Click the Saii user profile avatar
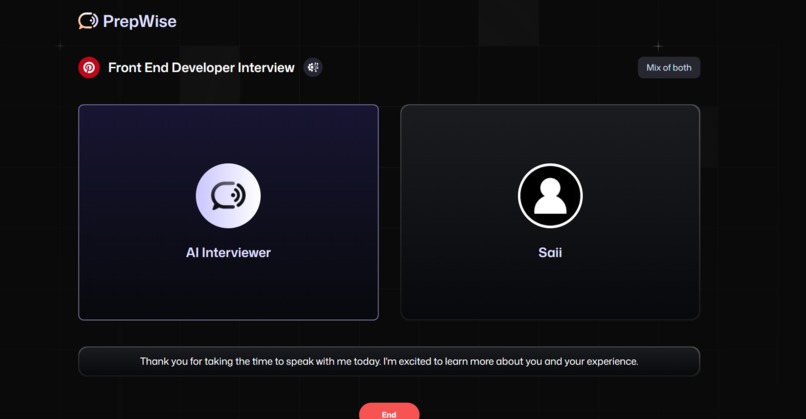This screenshot has height=419, width=806. point(550,195)
